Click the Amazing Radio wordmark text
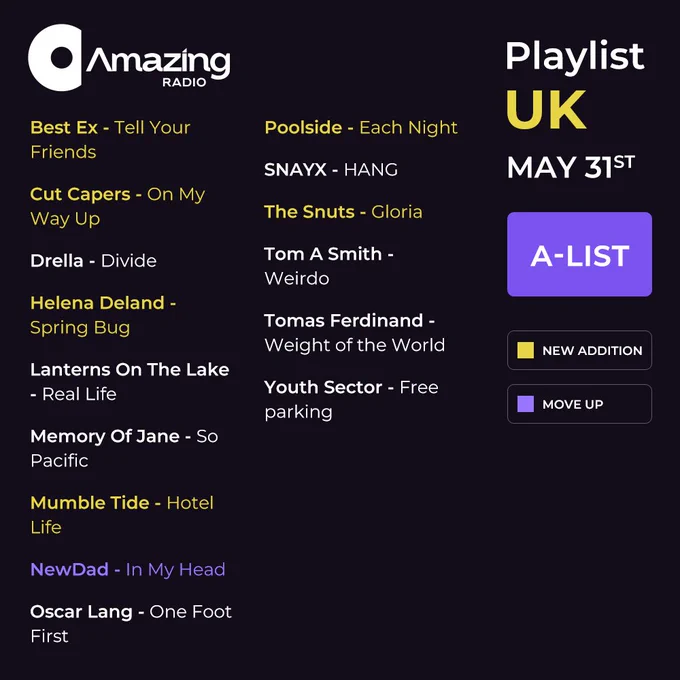Image resolution: width=680 pixels, height=680 pixels. tap(158, 67)
